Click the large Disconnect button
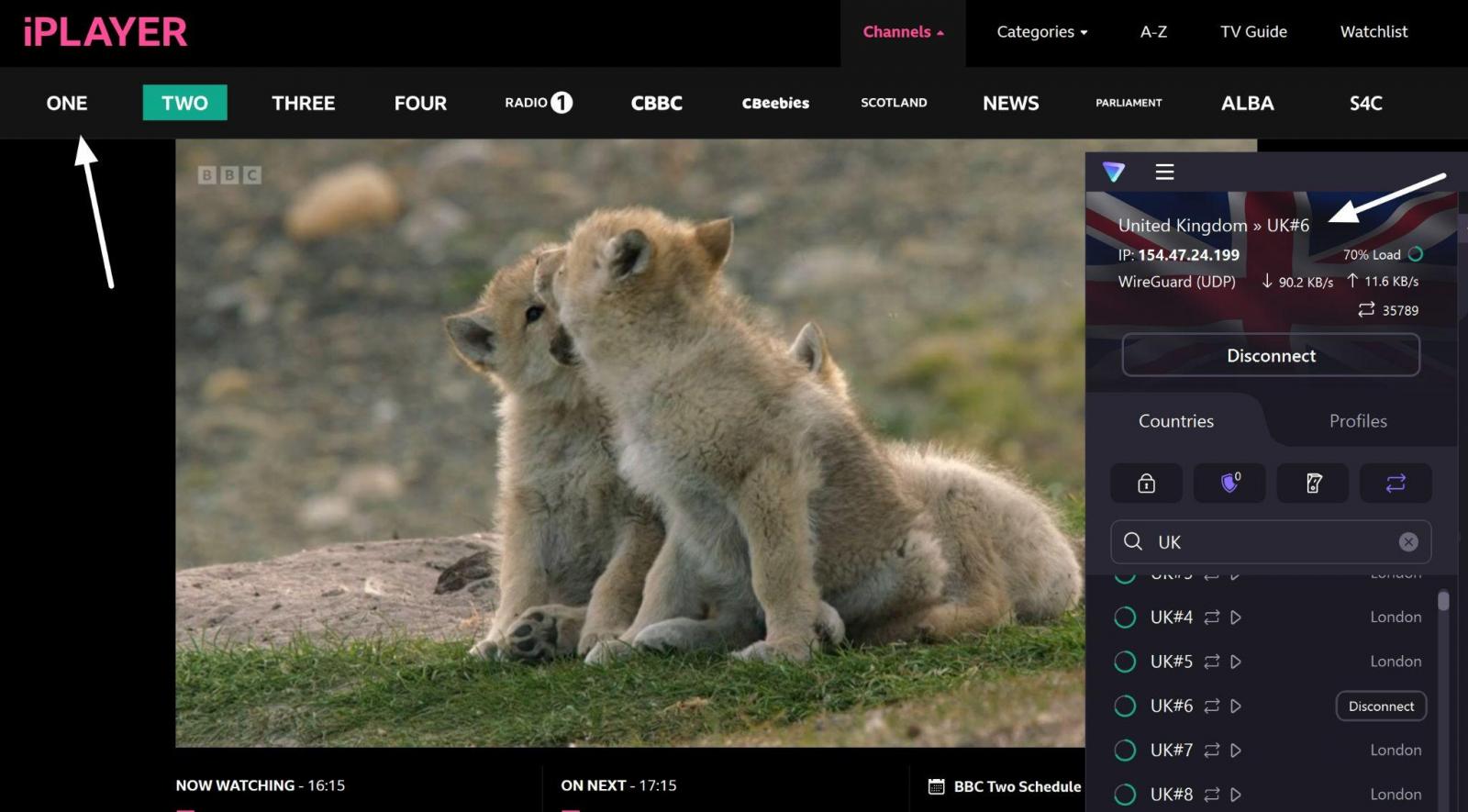Image resolution: width=1468 pixels, height=812 pixels. pyautogui.click(x=1271, y=355)
